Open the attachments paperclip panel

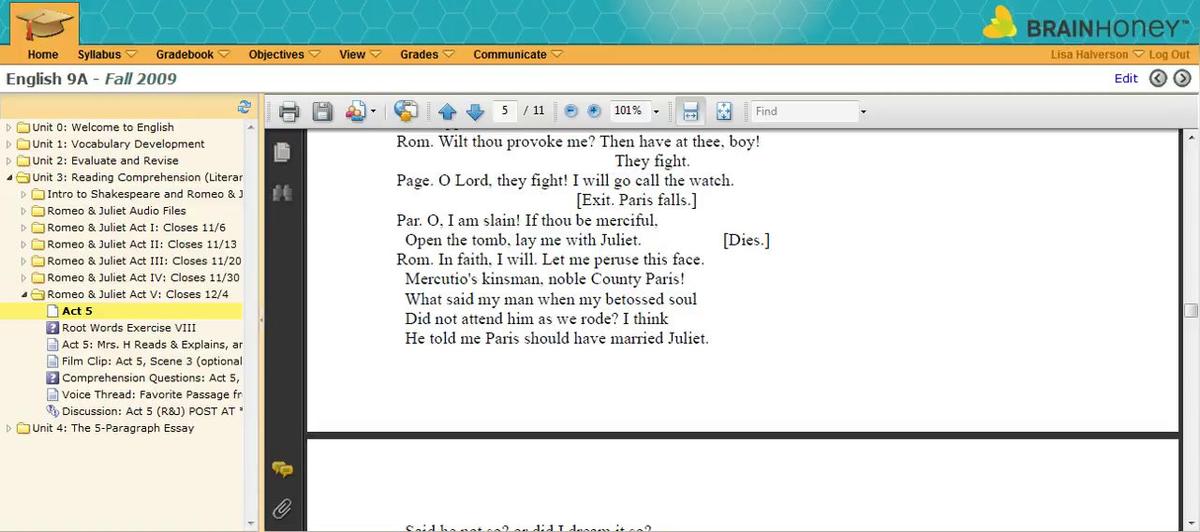282,508
